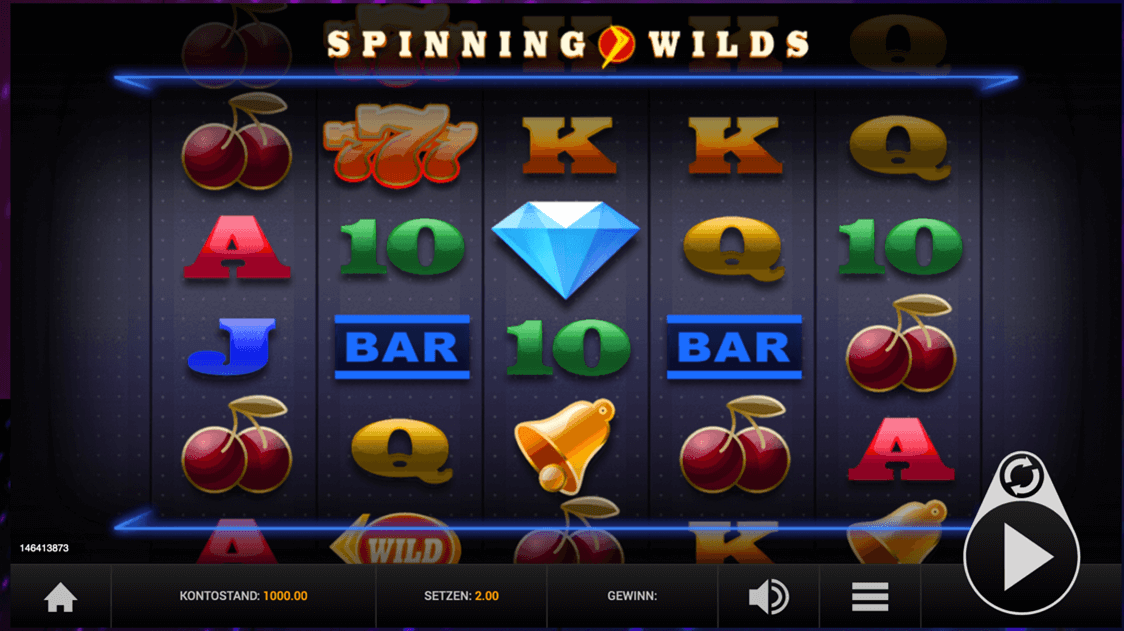1124x631 pixels.
Task: Start a spin with the play button
Action: [1021, 557]
